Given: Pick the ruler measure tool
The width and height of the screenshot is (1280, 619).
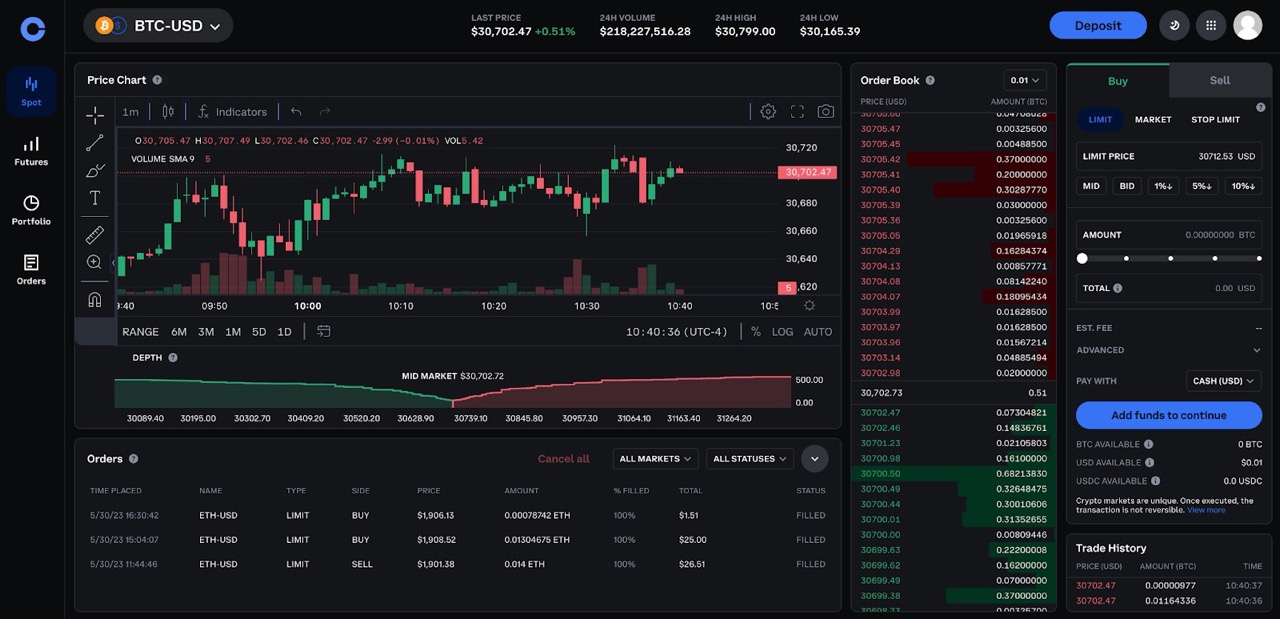Looking at the screenshot, I should click(95, 235).
